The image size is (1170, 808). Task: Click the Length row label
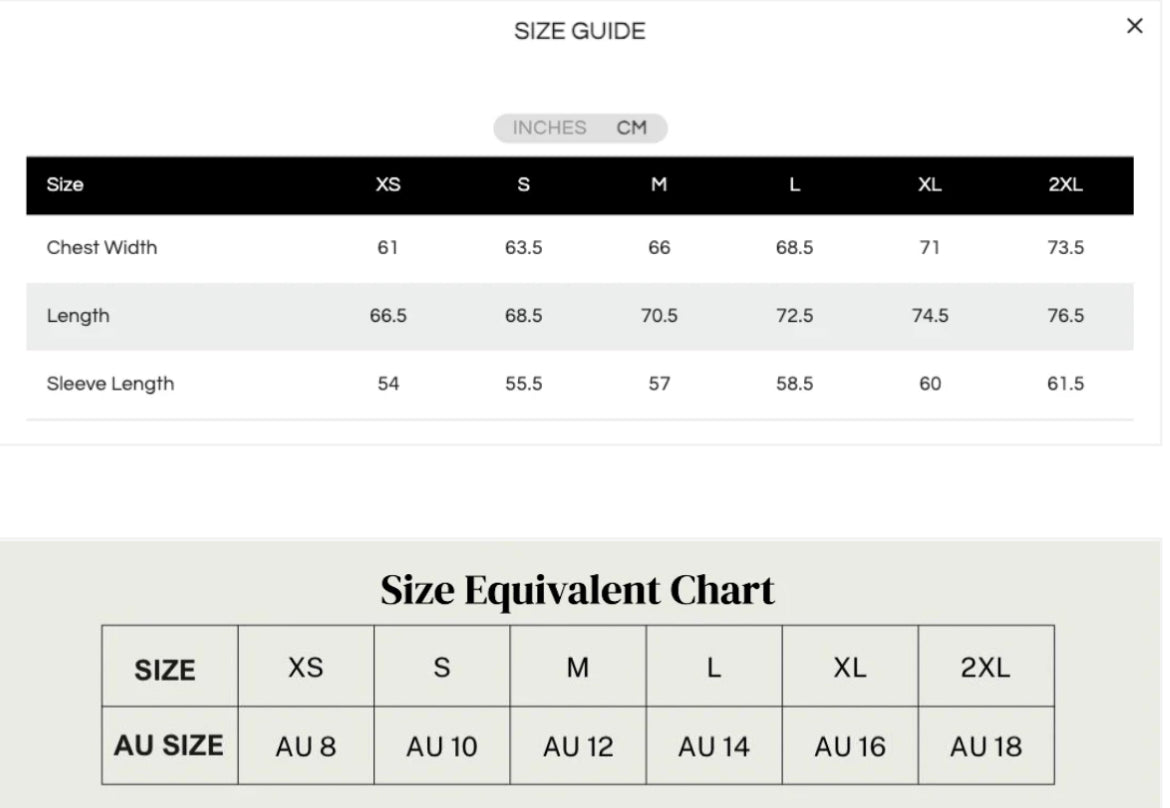78,316
